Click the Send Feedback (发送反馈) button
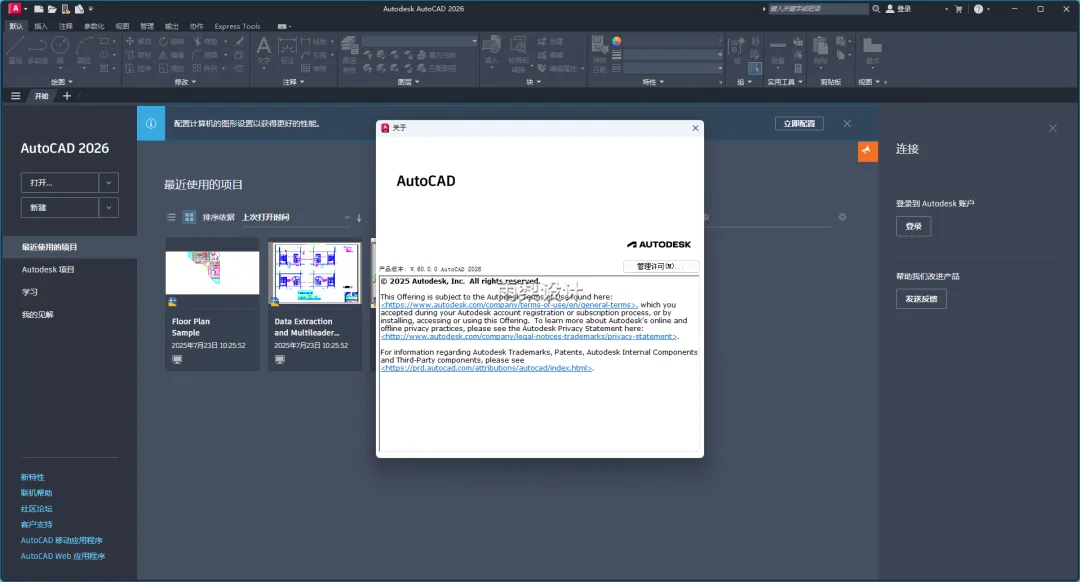 coord(921,299)
